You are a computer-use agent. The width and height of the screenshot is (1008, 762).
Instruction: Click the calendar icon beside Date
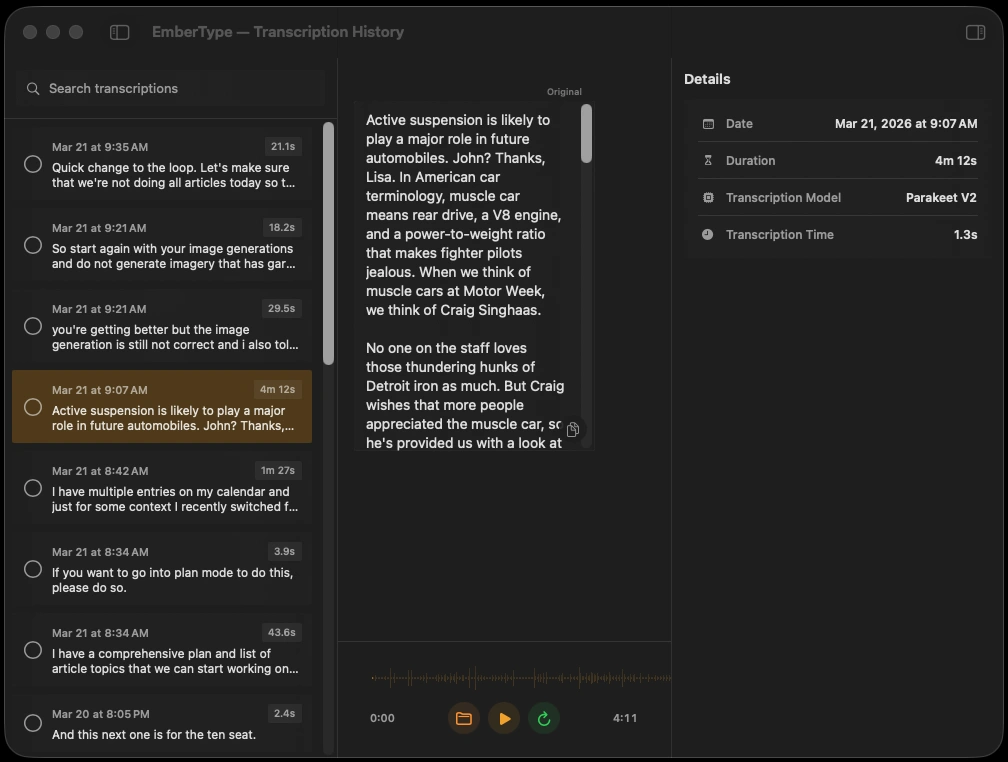[x=708, y=124]
